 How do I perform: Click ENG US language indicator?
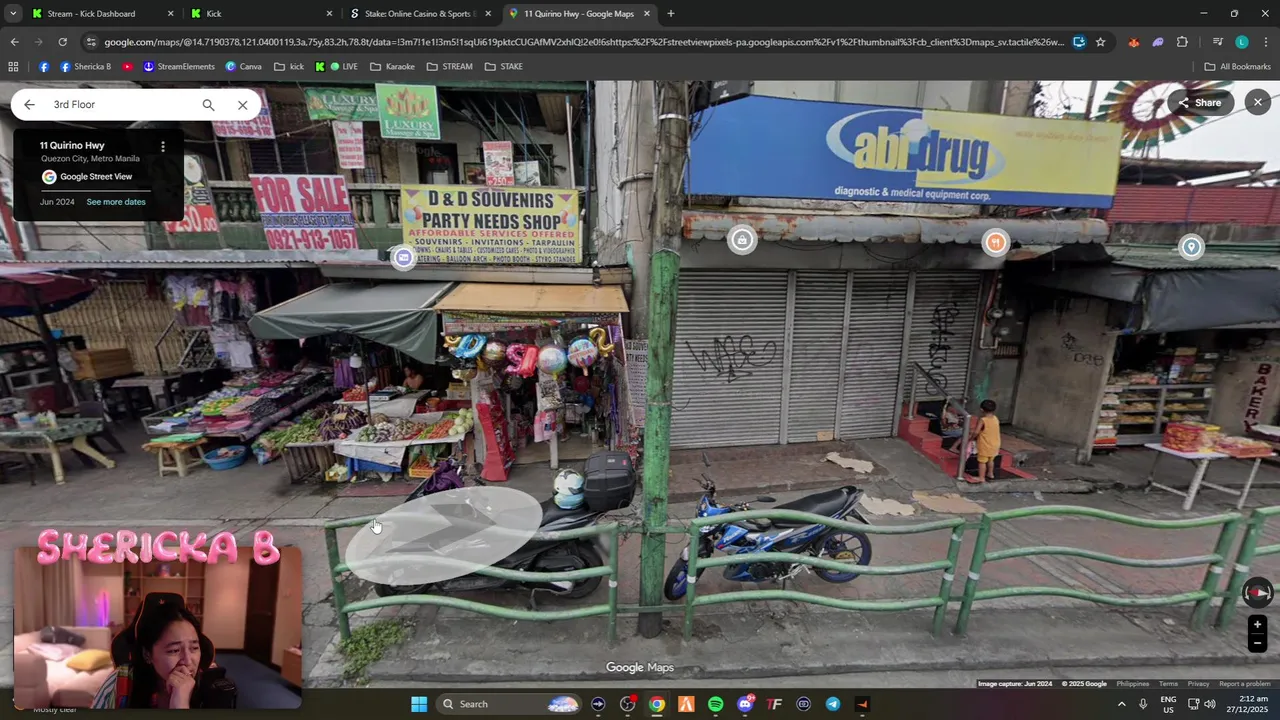tap(1168, 704)
